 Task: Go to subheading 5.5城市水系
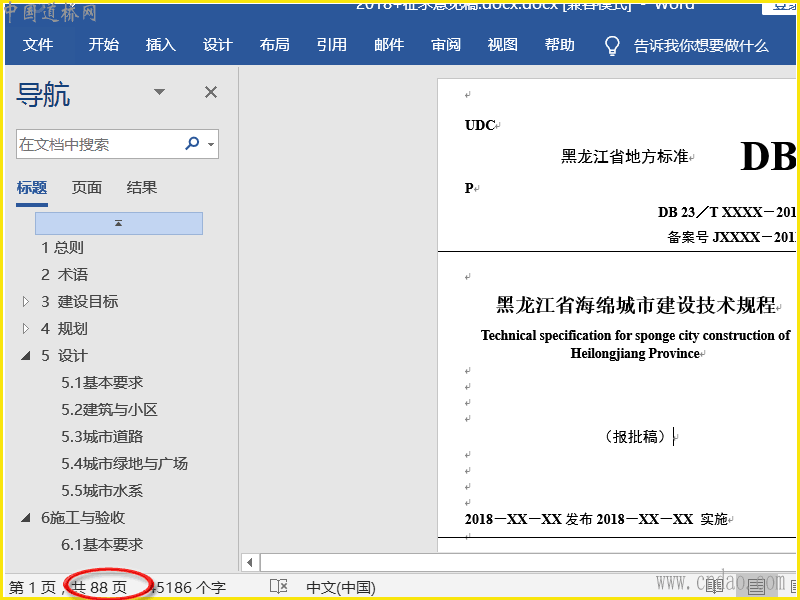point(102,491)
